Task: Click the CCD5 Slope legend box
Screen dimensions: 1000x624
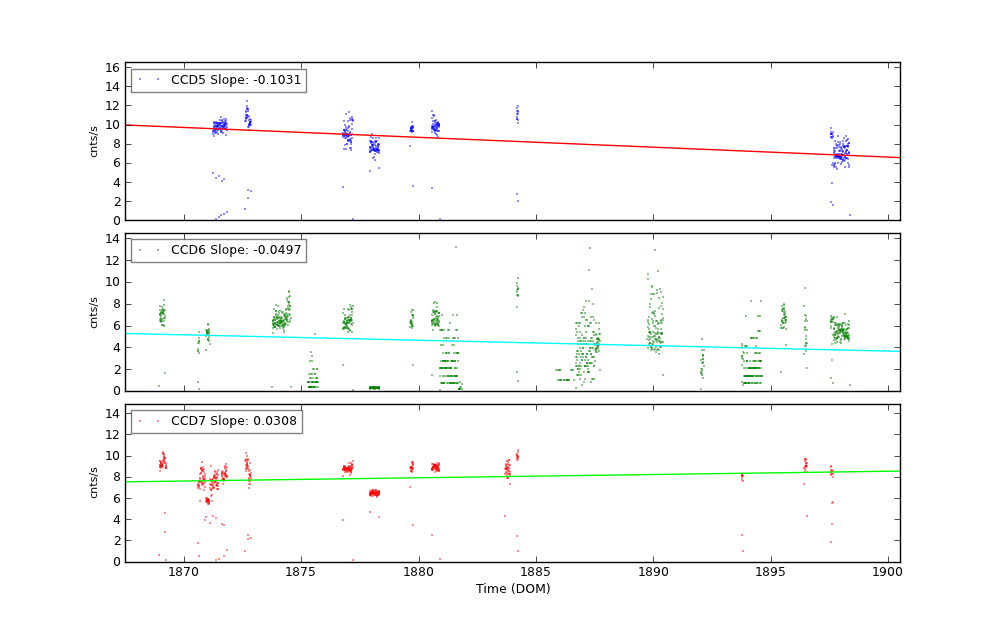Action: click(x=218, y=80)
